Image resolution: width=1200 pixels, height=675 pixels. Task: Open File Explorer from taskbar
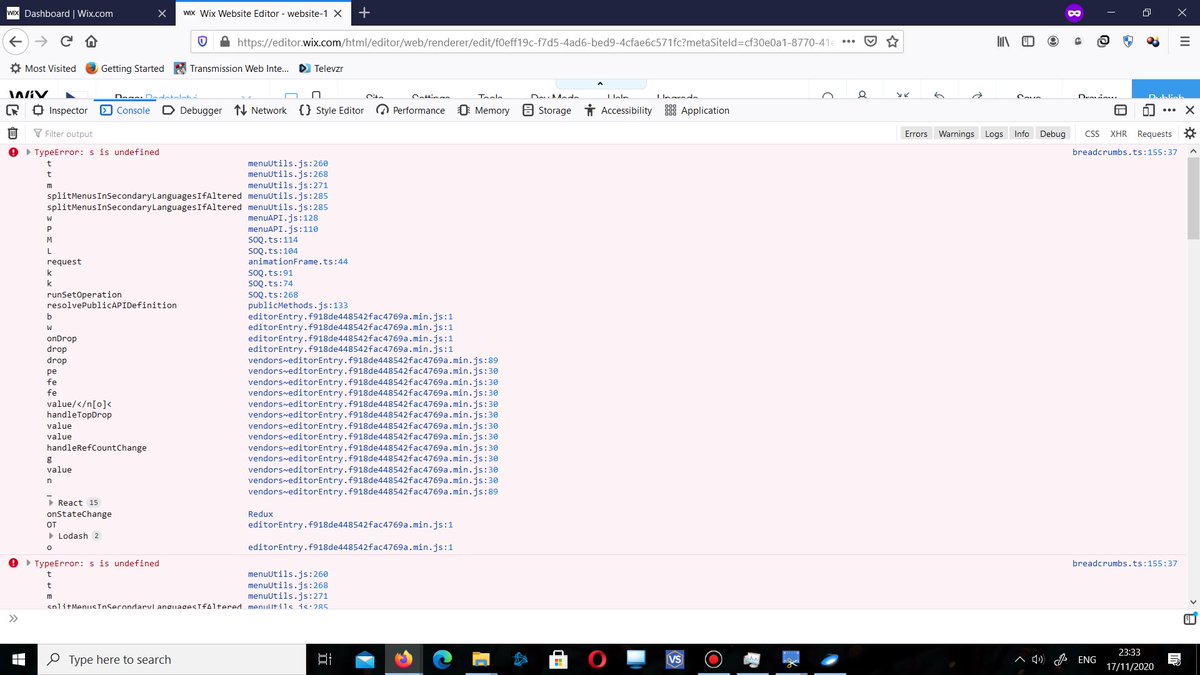coord(481,659)
